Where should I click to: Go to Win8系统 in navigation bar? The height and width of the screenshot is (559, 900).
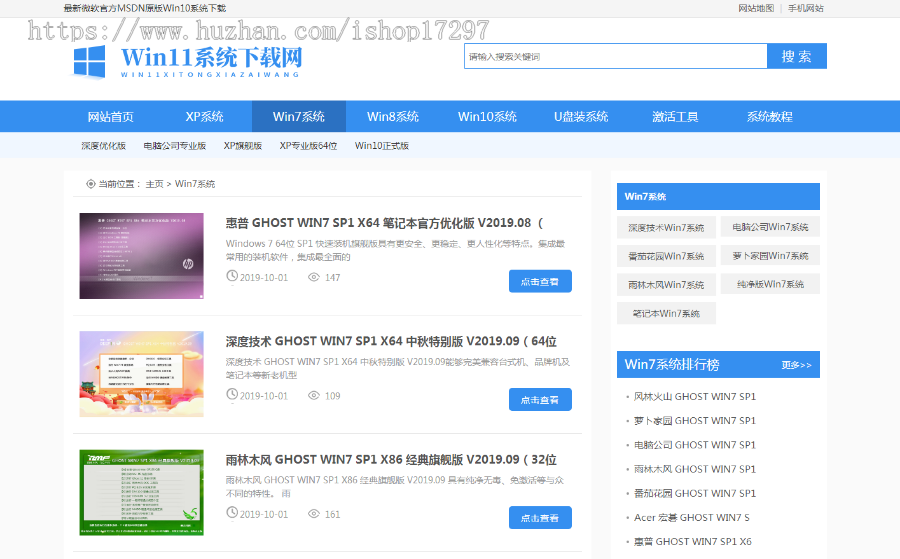[x=393, y=117]
